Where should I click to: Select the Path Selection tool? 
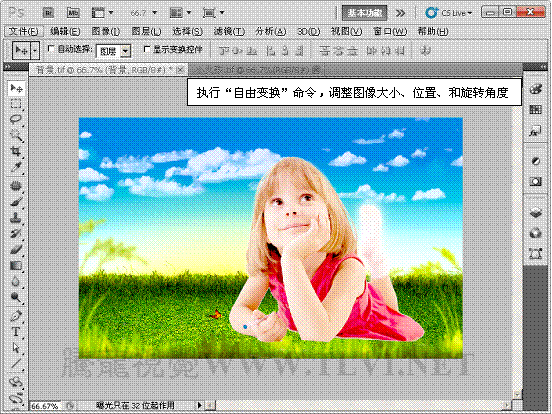16,347
